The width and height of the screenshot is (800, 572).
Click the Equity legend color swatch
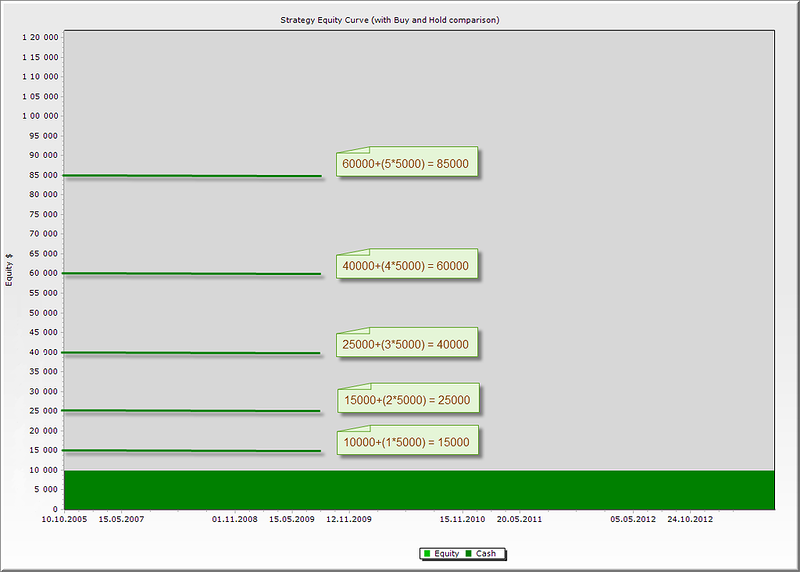[426, 553]
